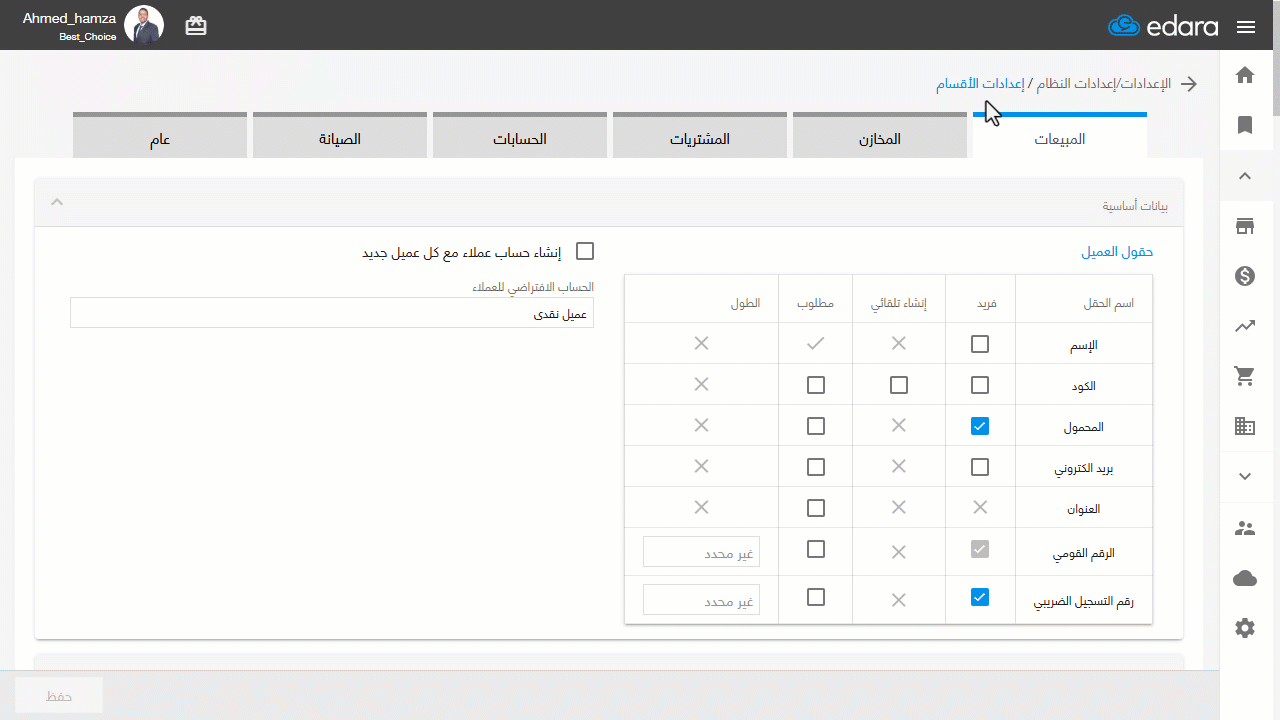
Task: Click the gift icon in top bar
Action: [x=196, y=26]
